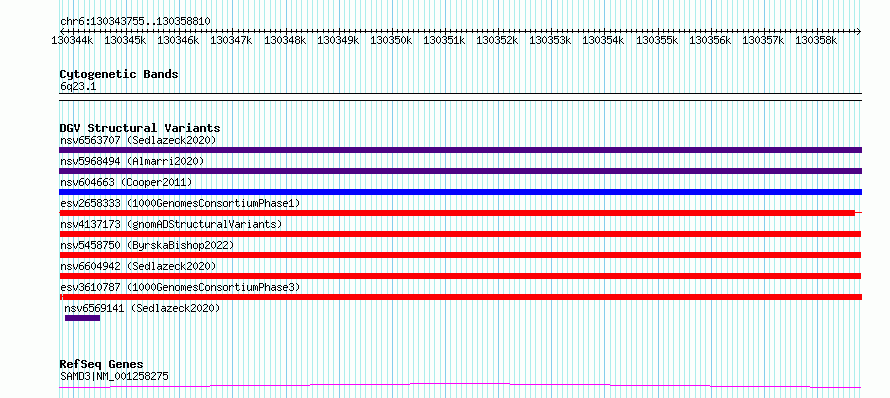The height and width of the screenshot is (398, 890).
Task: Click the 130347k ruler mark
Action: click(x=232, y=40)
